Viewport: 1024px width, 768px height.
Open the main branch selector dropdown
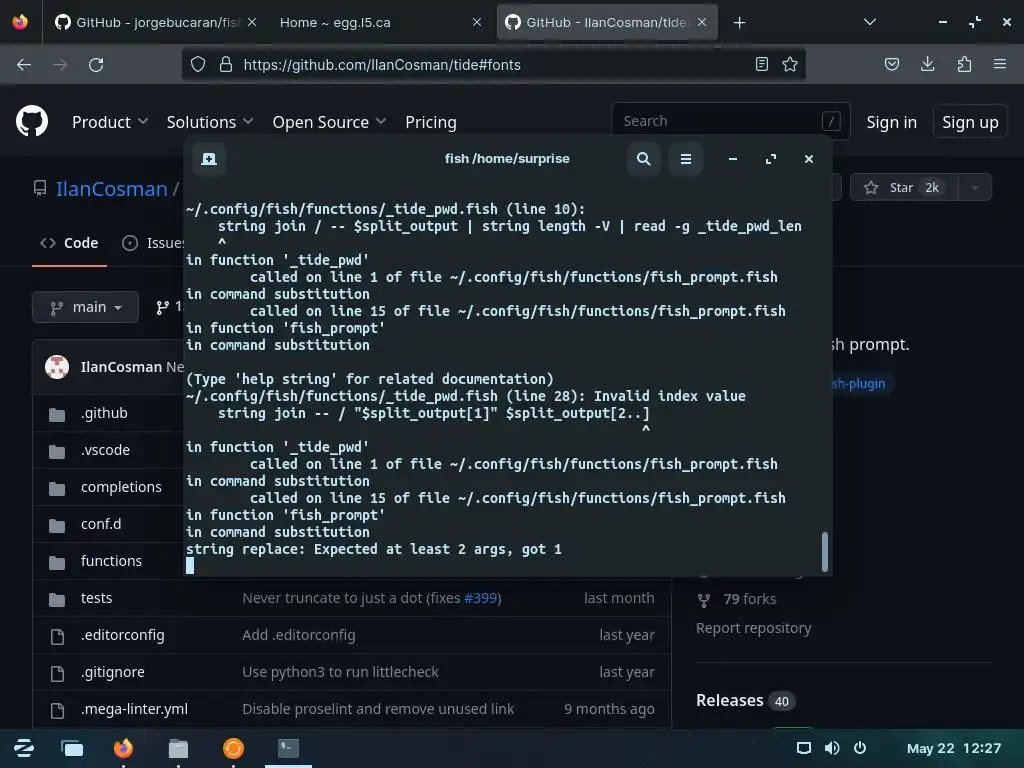click(x=86, y=307)
